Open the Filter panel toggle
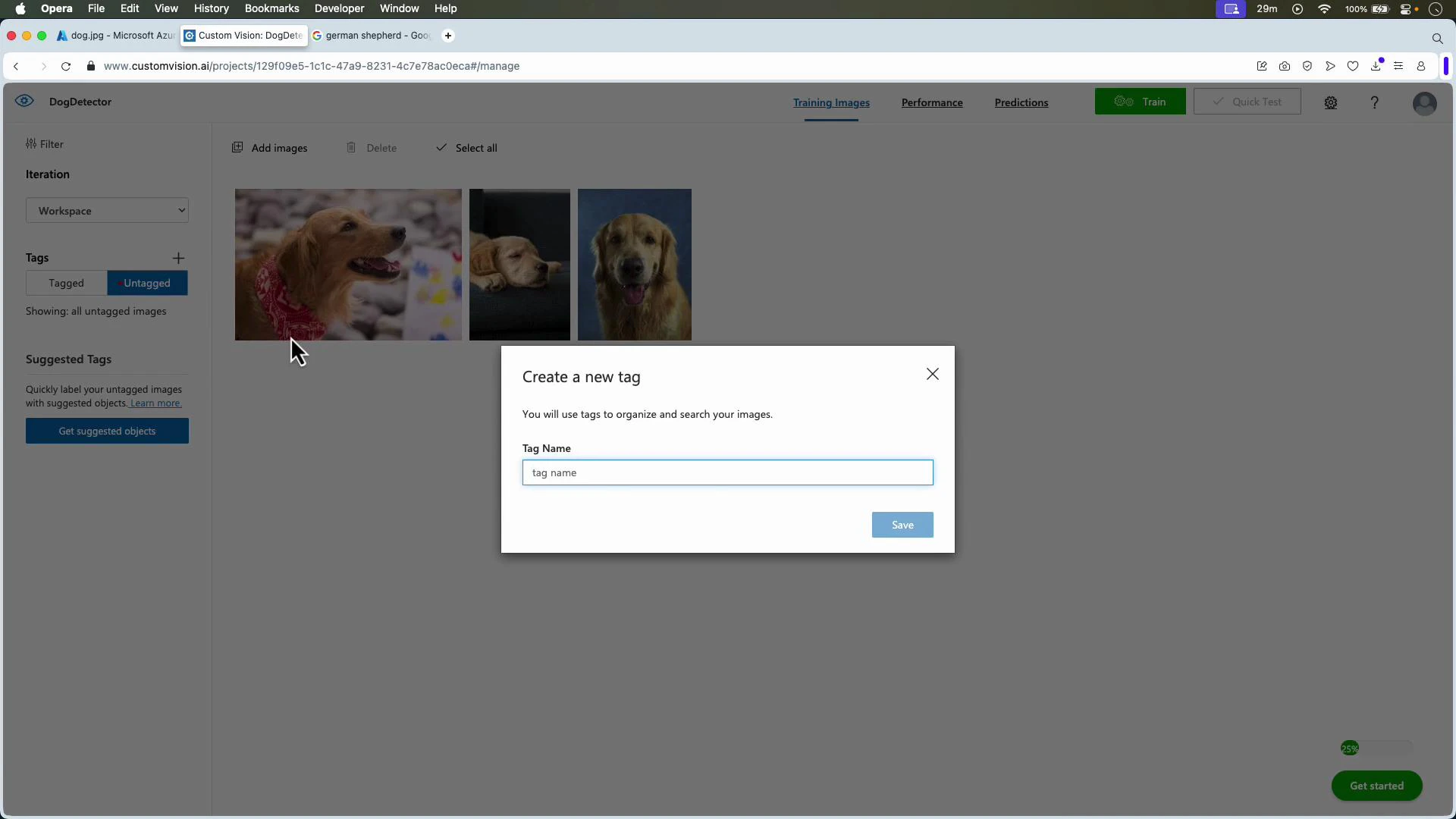Viewport: 1456px width, 819px height. tap(45, 144)
